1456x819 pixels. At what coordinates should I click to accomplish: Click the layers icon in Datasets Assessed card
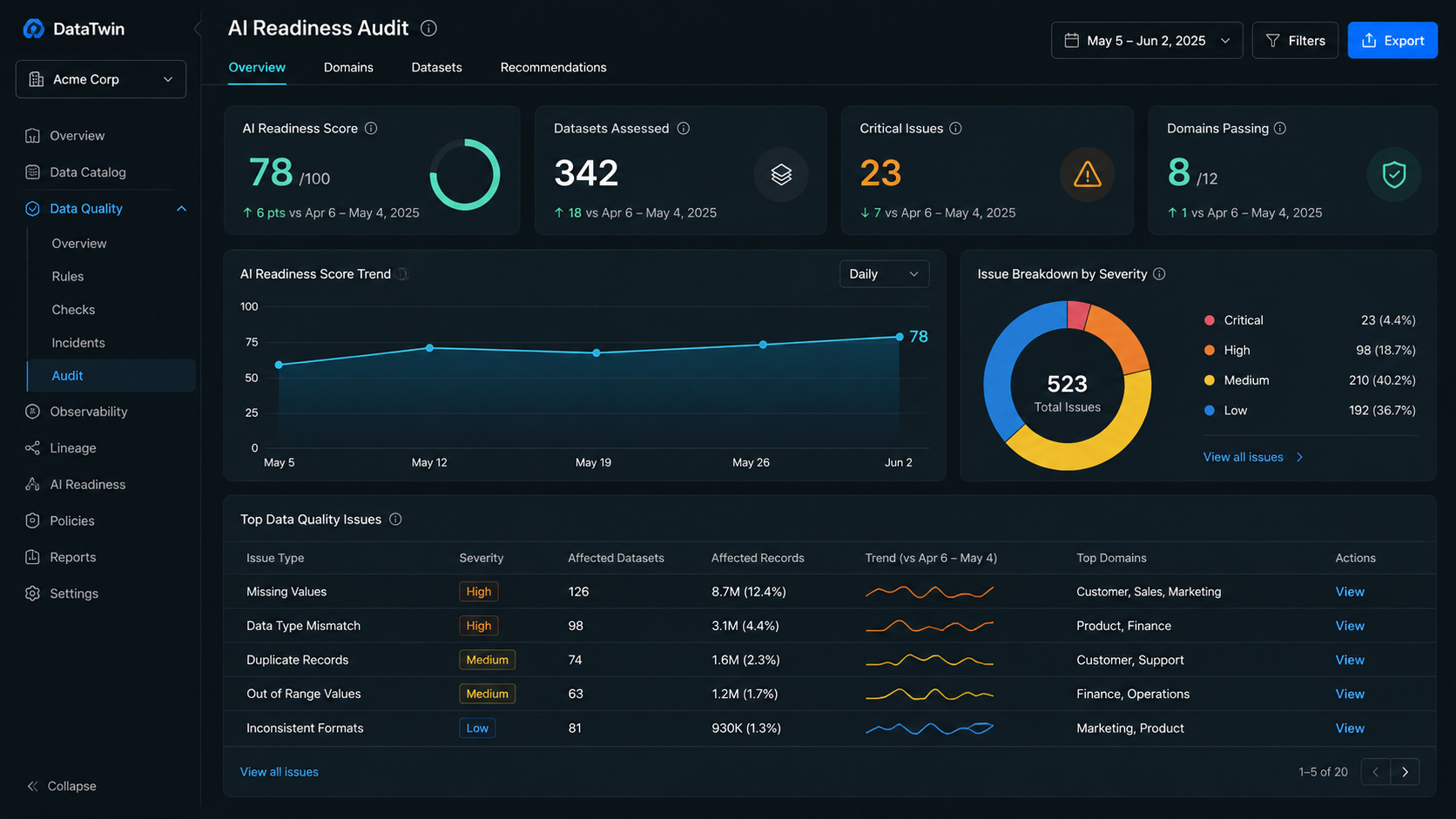click(781, 175)
